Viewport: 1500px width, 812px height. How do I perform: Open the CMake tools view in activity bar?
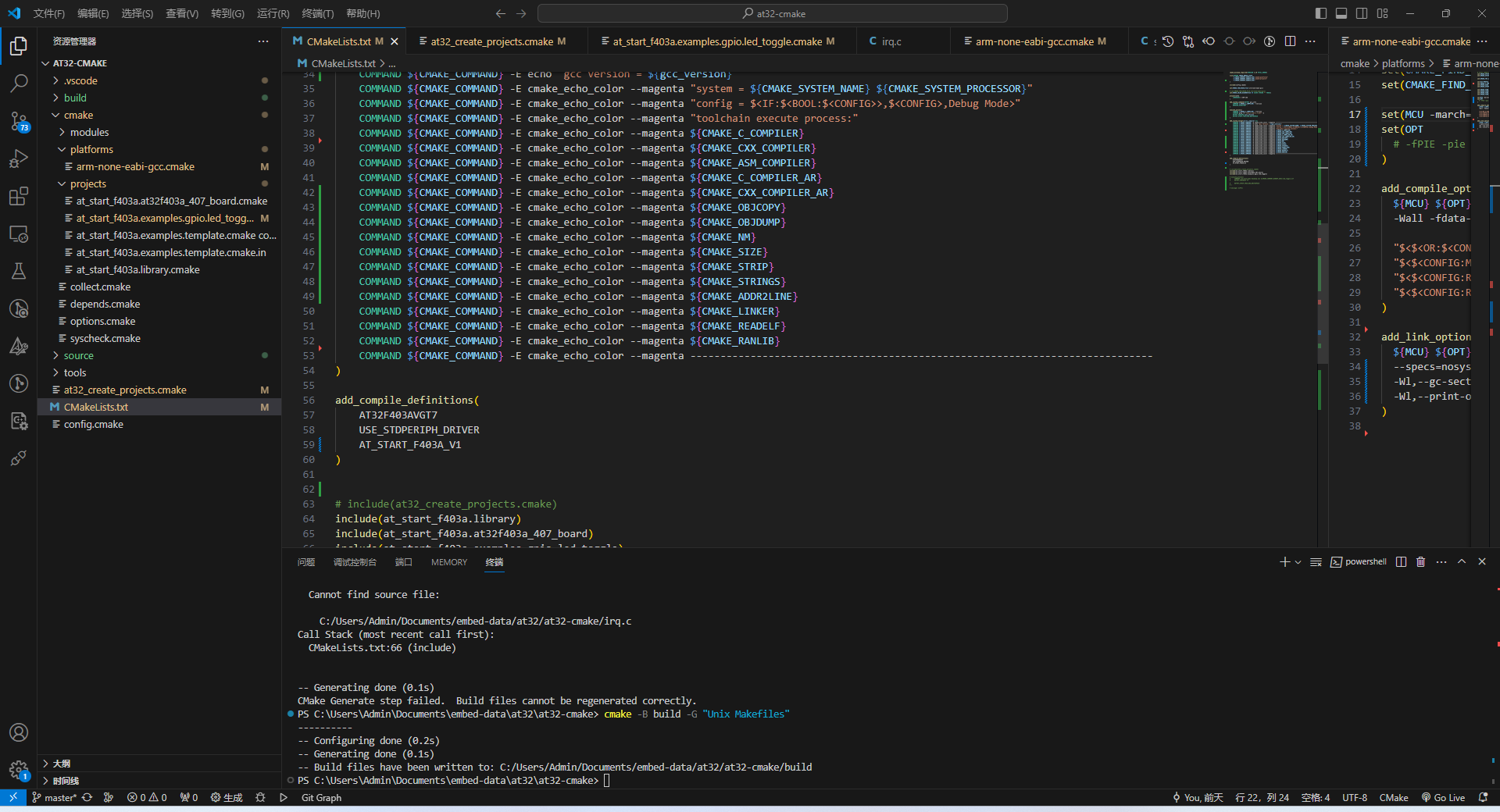[x=19, y=346]
